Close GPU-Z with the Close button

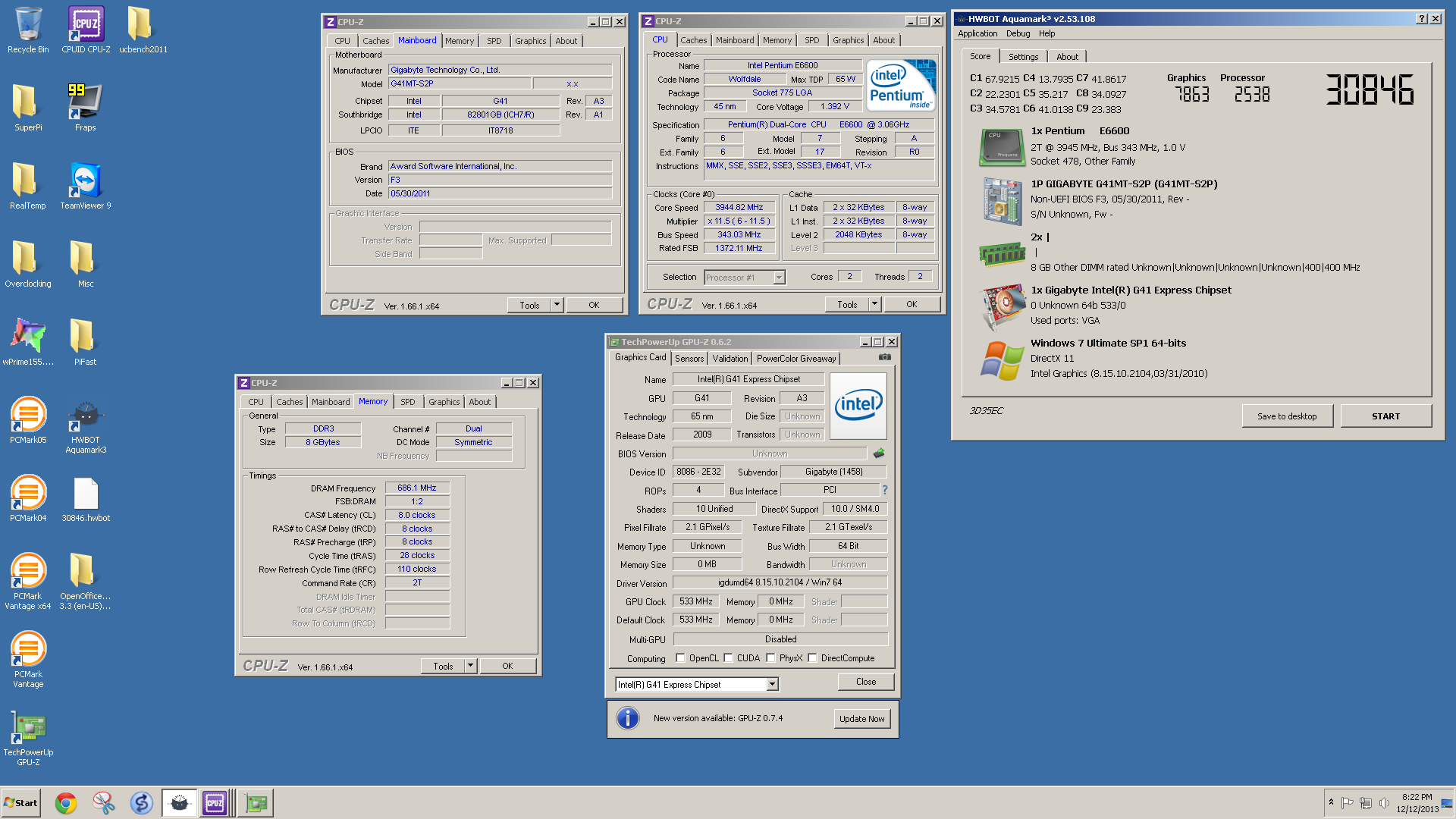point(865,682)
